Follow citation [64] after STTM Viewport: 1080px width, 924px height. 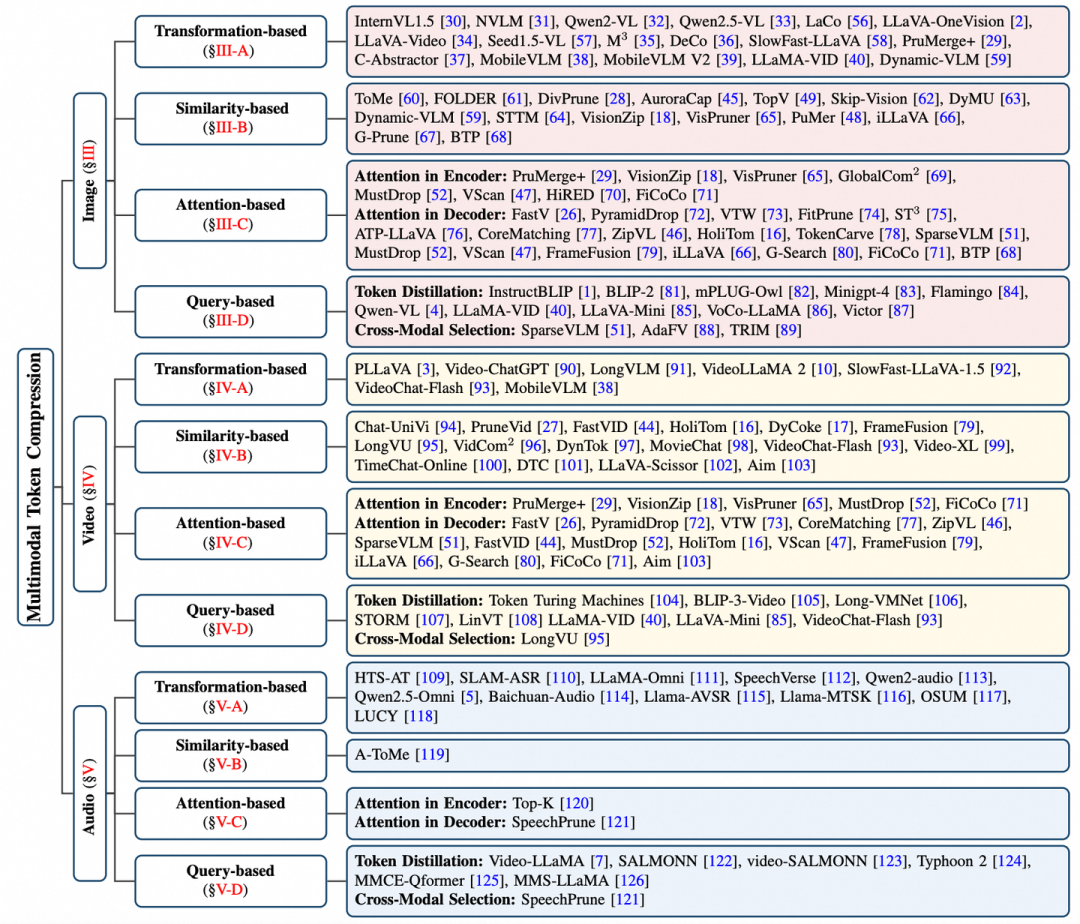point(557,118)
